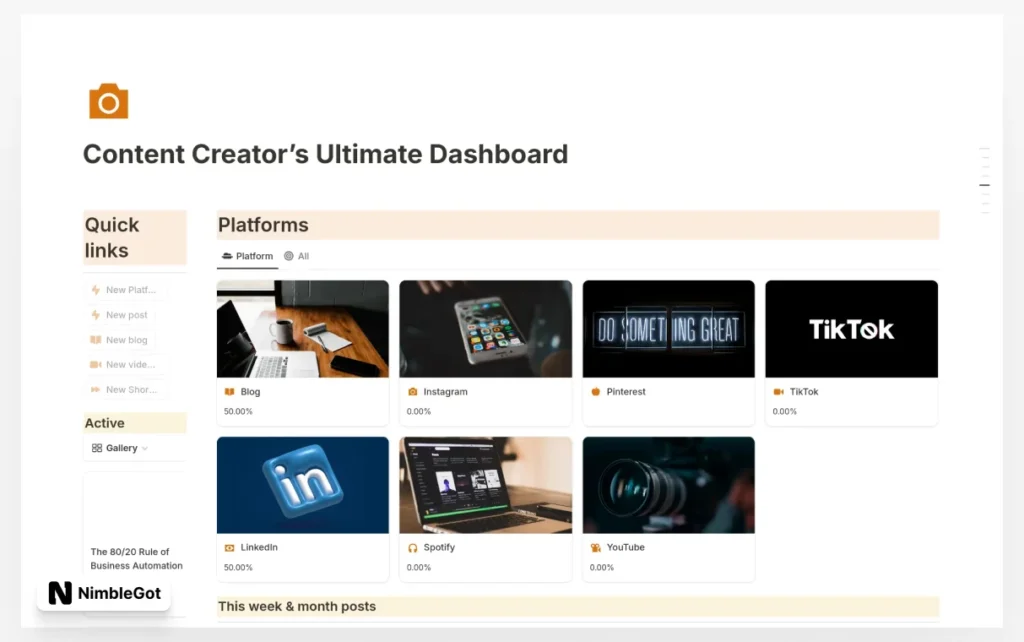Click the Spotify card's headphones icon

pyautogui.click(x=412, y=548)
